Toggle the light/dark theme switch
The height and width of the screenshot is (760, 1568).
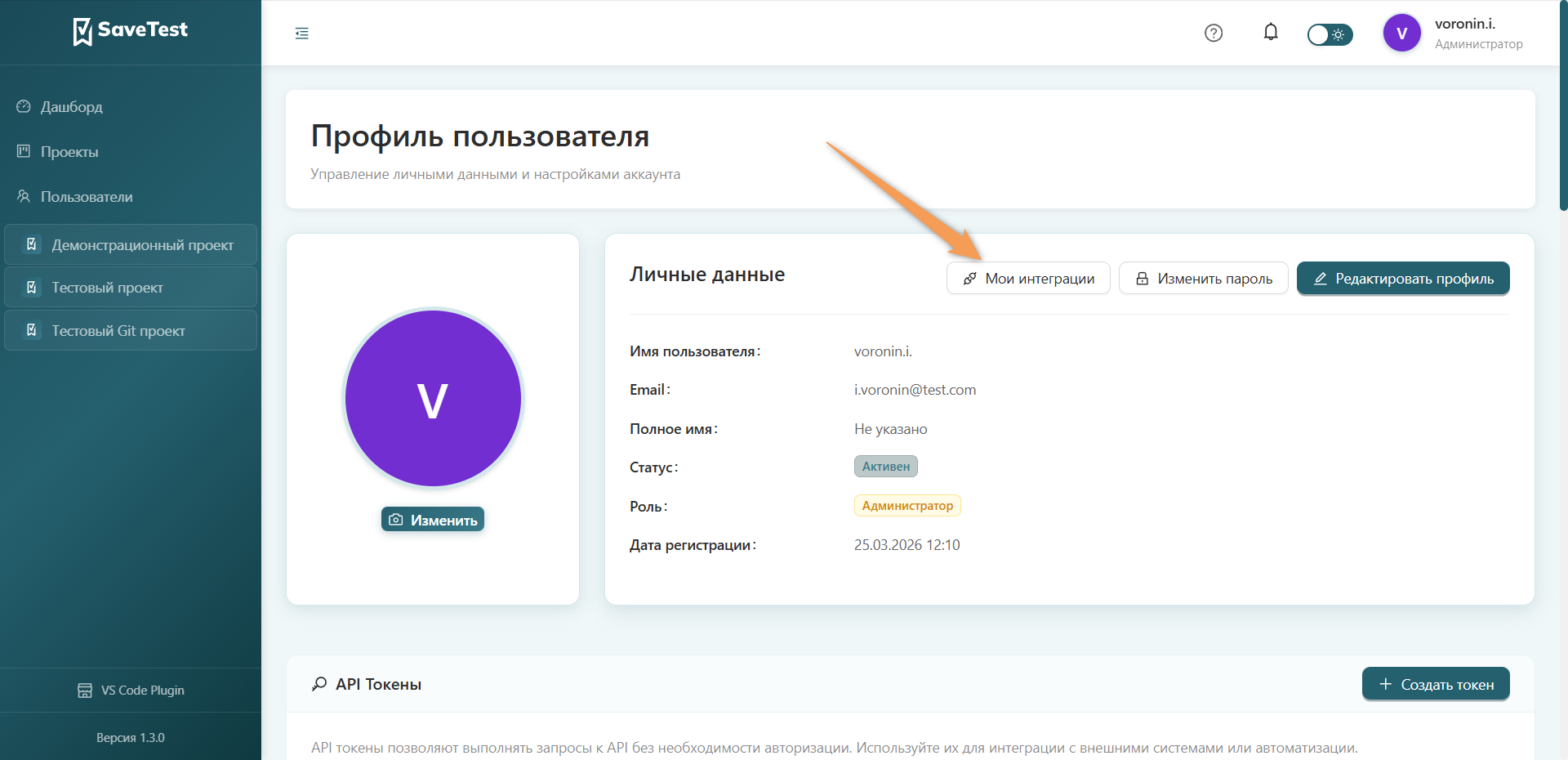coord(1330,34)
